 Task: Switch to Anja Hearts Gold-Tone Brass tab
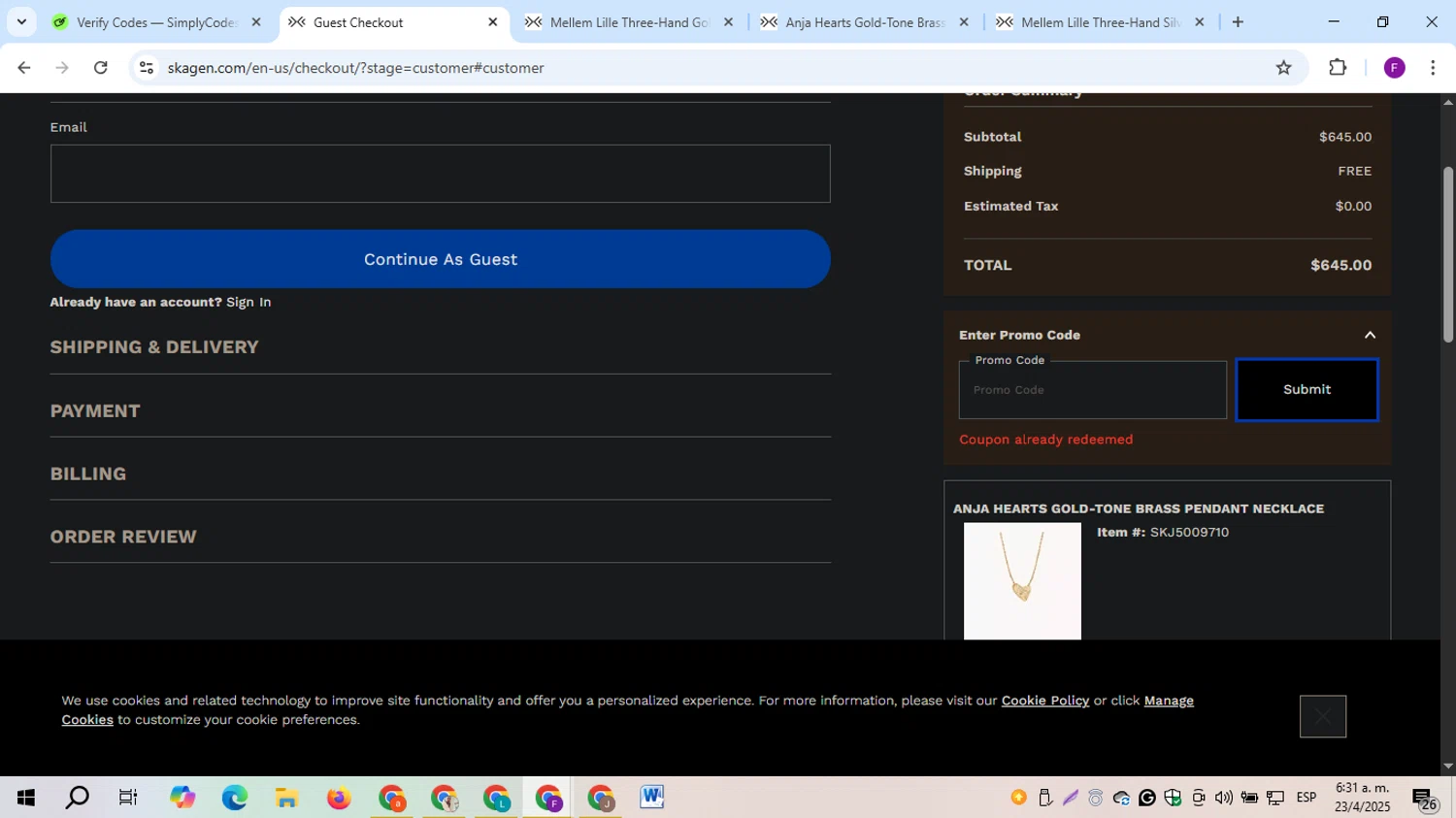pos(864,22)
